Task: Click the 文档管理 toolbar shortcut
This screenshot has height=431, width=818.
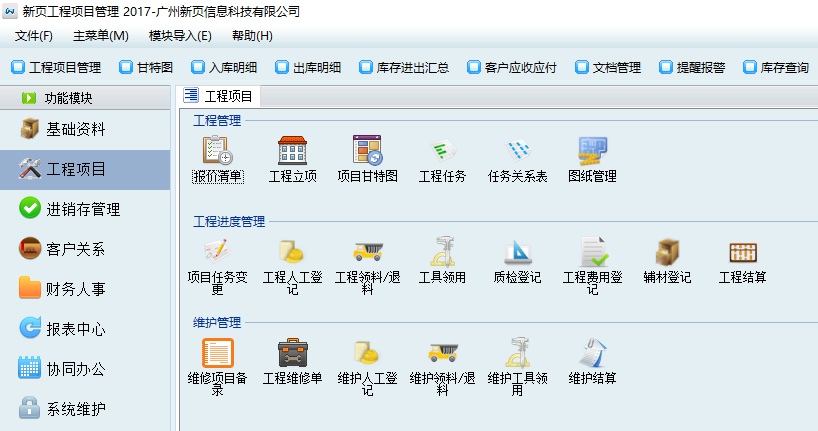Action: click(x=608, y=67)
